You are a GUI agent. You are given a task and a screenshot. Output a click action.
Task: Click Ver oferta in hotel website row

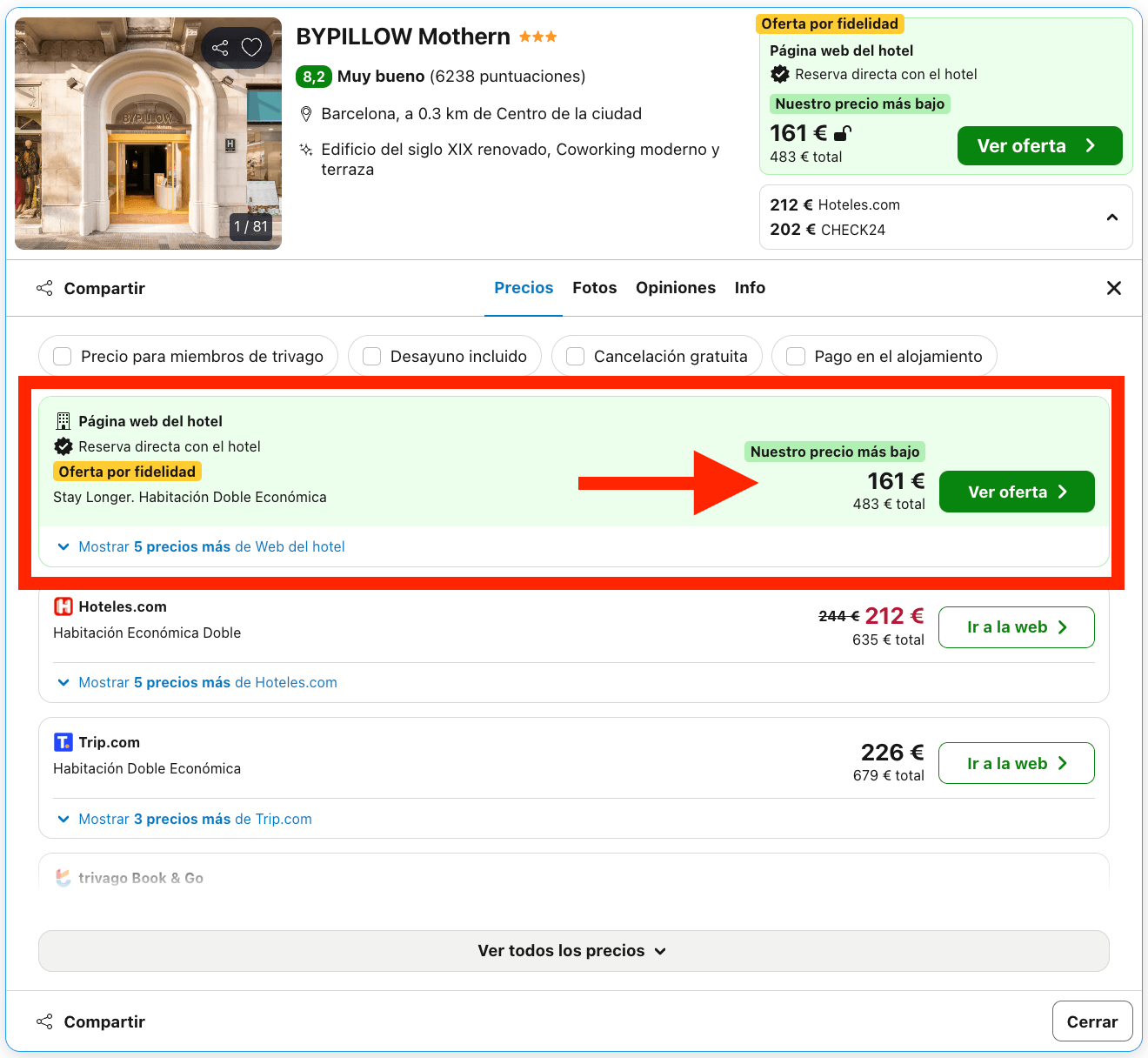pyautogui.click(x=1017, y=492)
